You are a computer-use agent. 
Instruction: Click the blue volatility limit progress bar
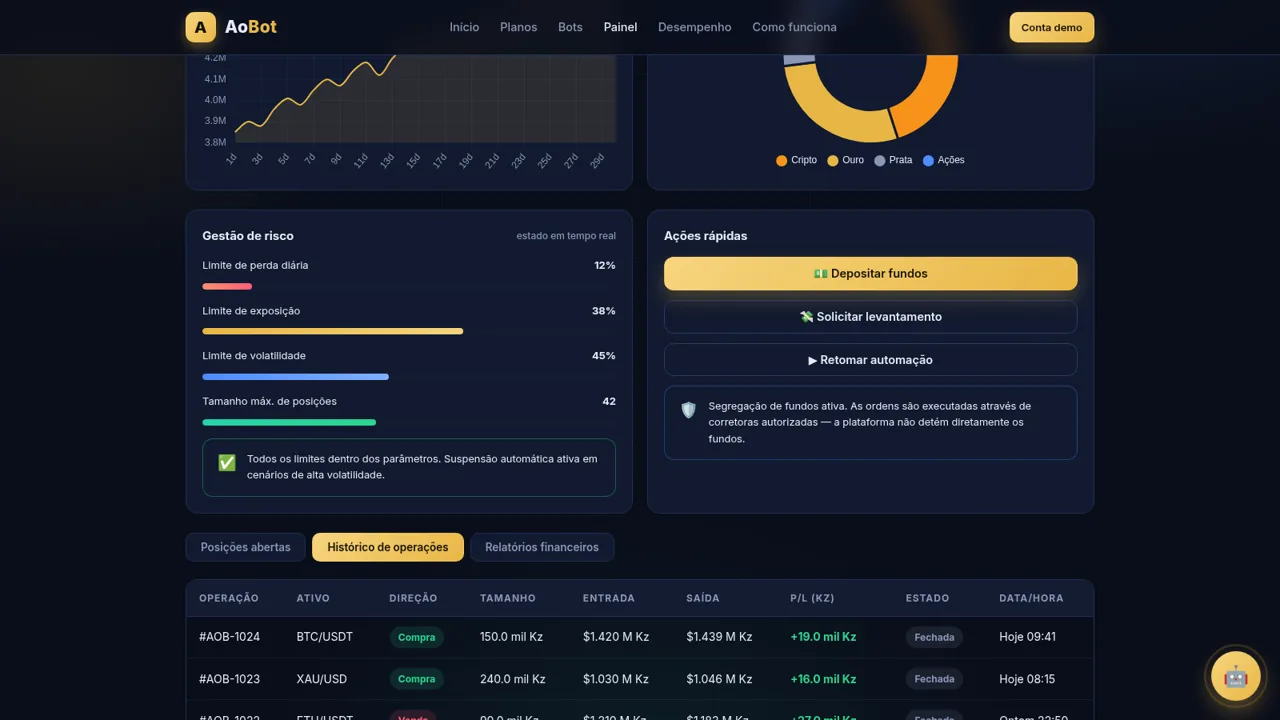coord(296,377)
